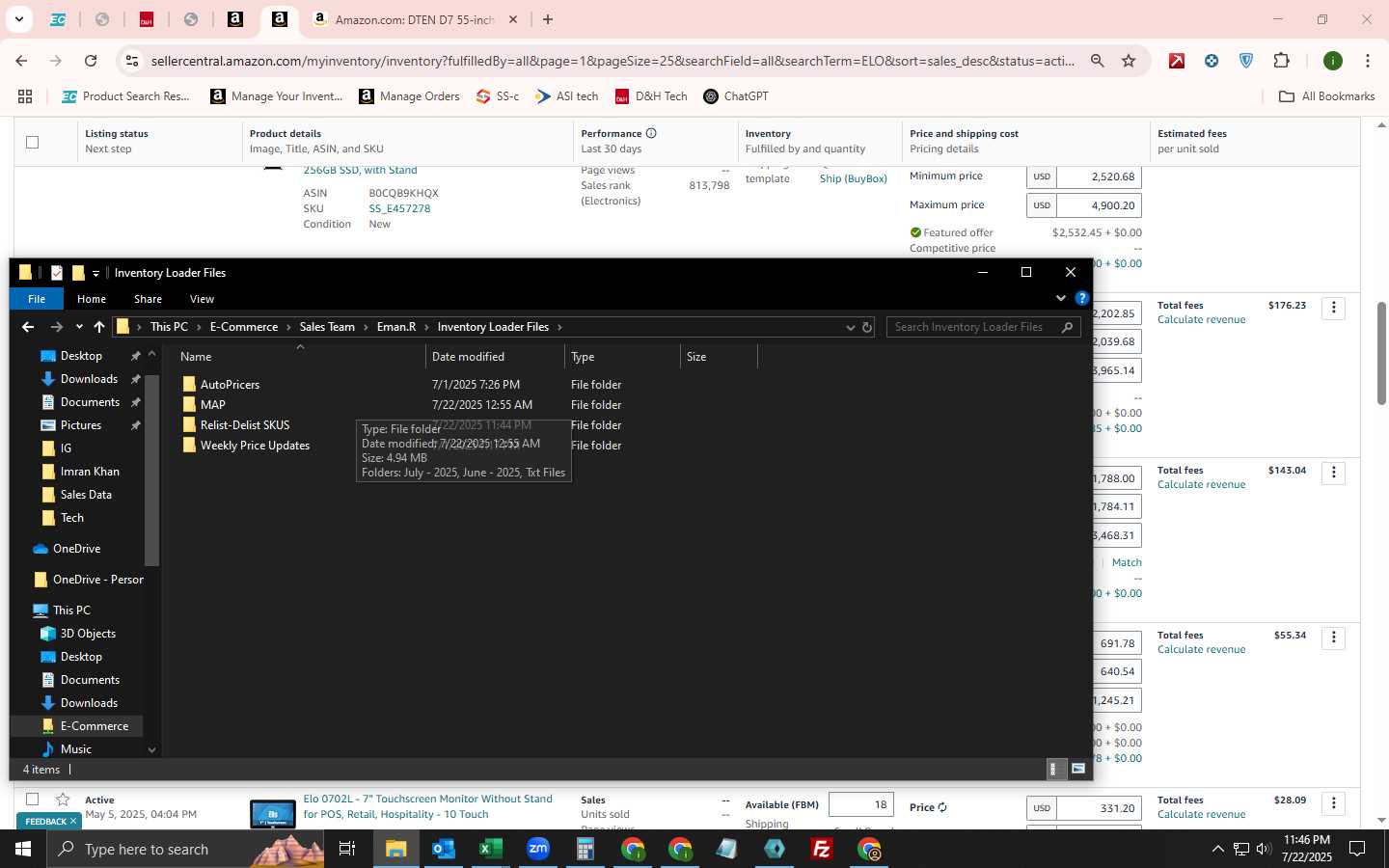Edit Minimum price 2,520.68 field
This screenshot has height=868, width=1389.
tap(1099, 176)
